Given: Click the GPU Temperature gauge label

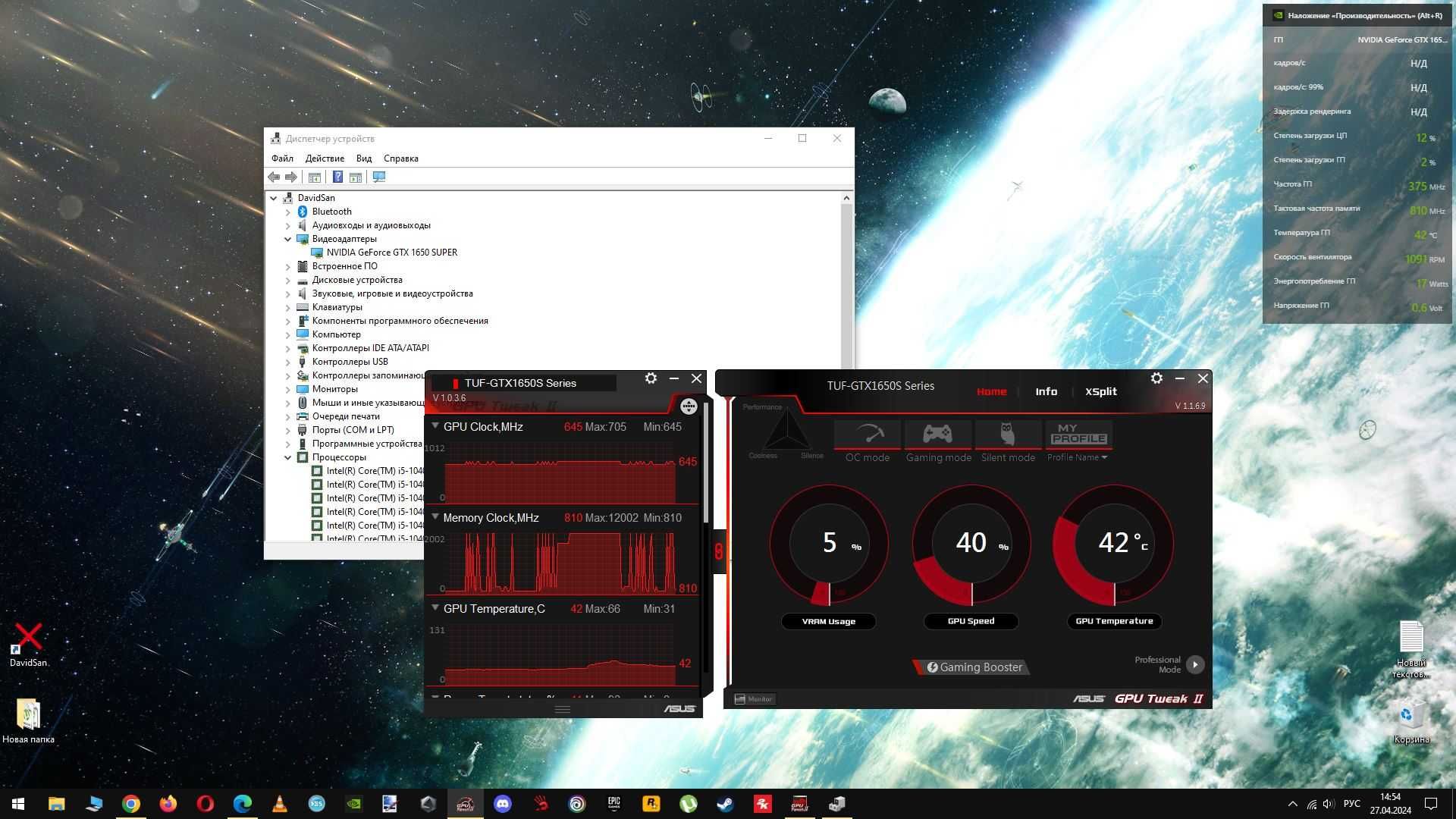Looking at the screenshot, I should (x=1114, y=621).
